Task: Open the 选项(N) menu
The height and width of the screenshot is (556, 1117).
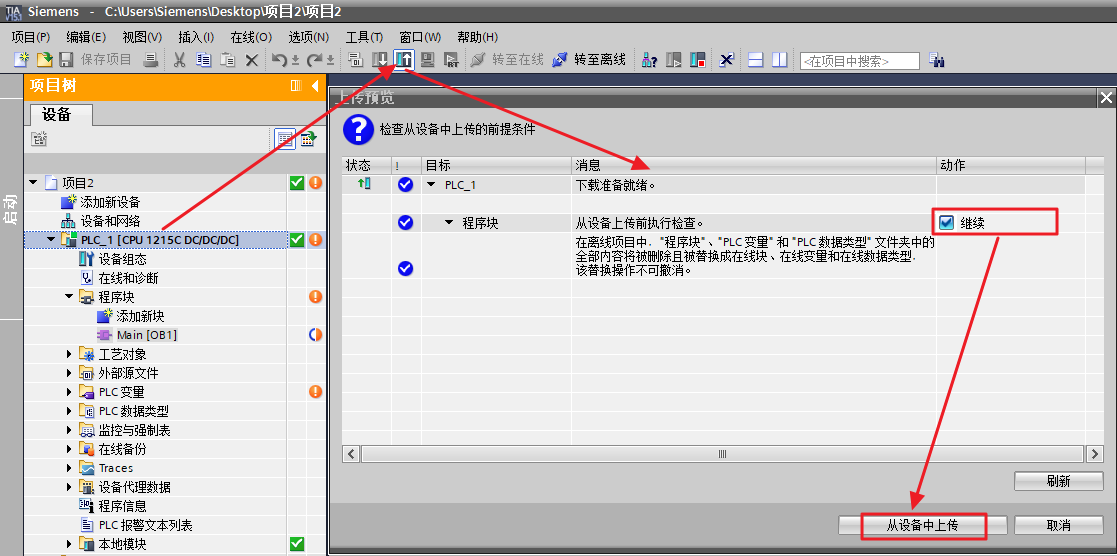Action: coord(308,37)
